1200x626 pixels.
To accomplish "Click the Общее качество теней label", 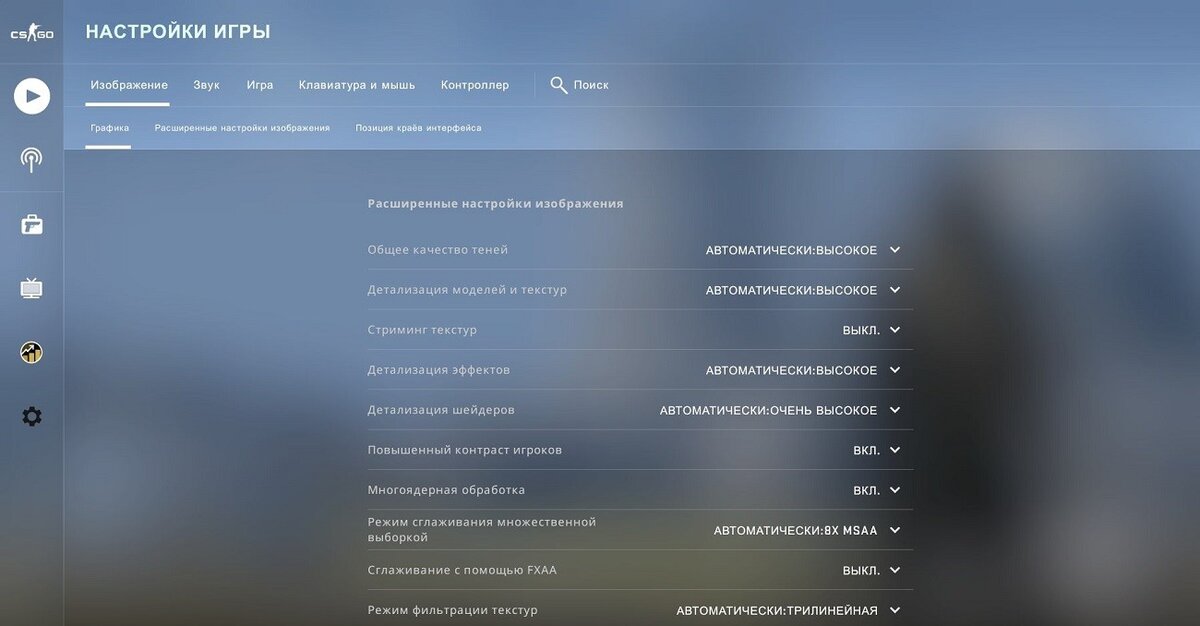I will point(438,250).
